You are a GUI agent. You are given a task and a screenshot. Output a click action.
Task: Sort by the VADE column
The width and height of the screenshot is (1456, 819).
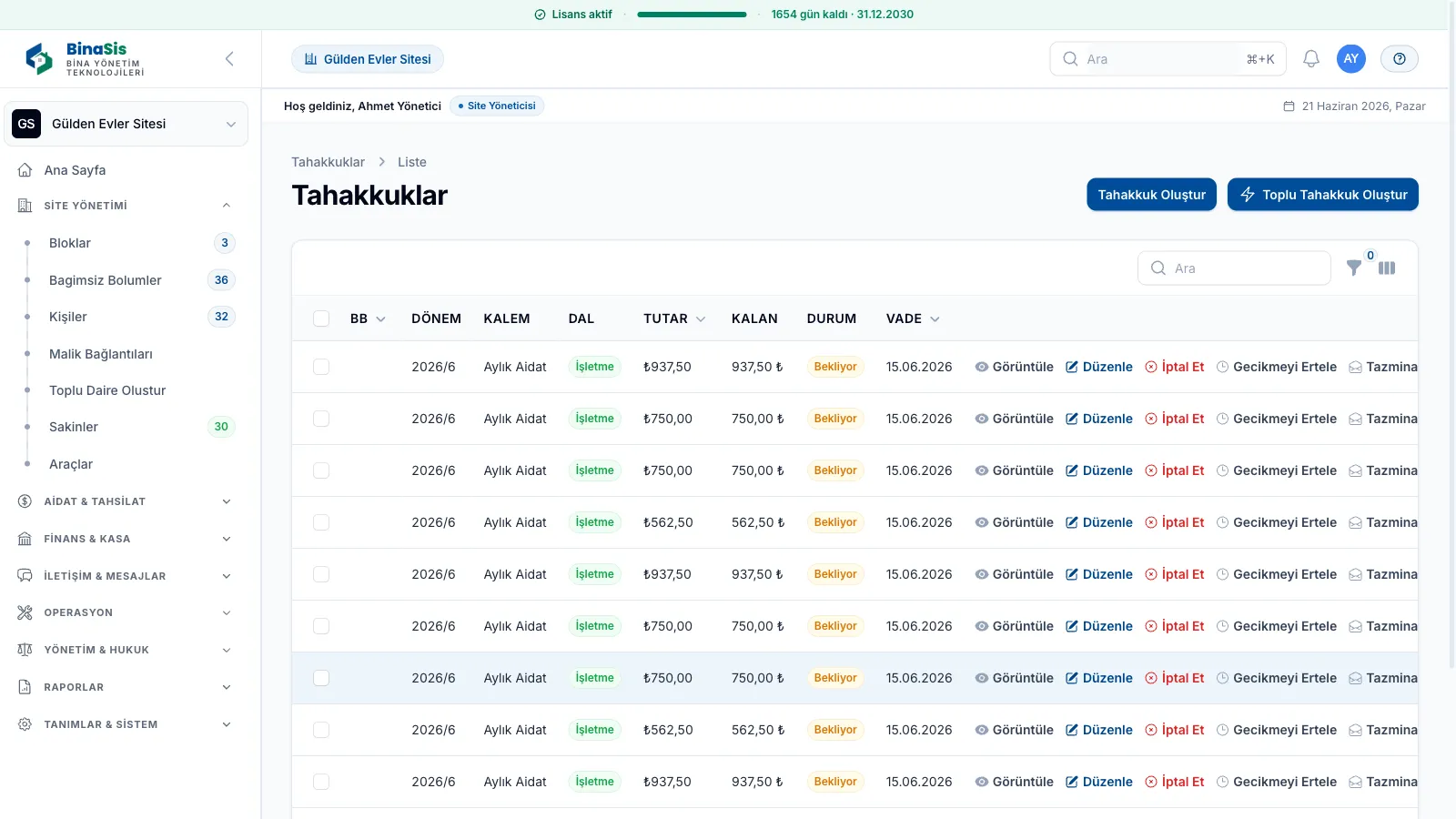913,318
